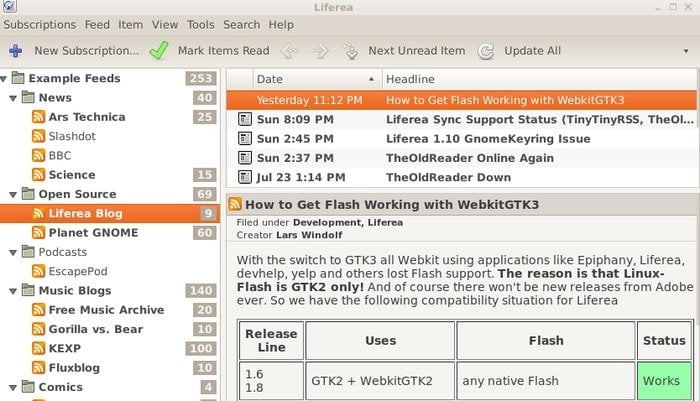This screenshot has width=700, height=401.
Task: Open the Search menu
Action: point(242,25)
